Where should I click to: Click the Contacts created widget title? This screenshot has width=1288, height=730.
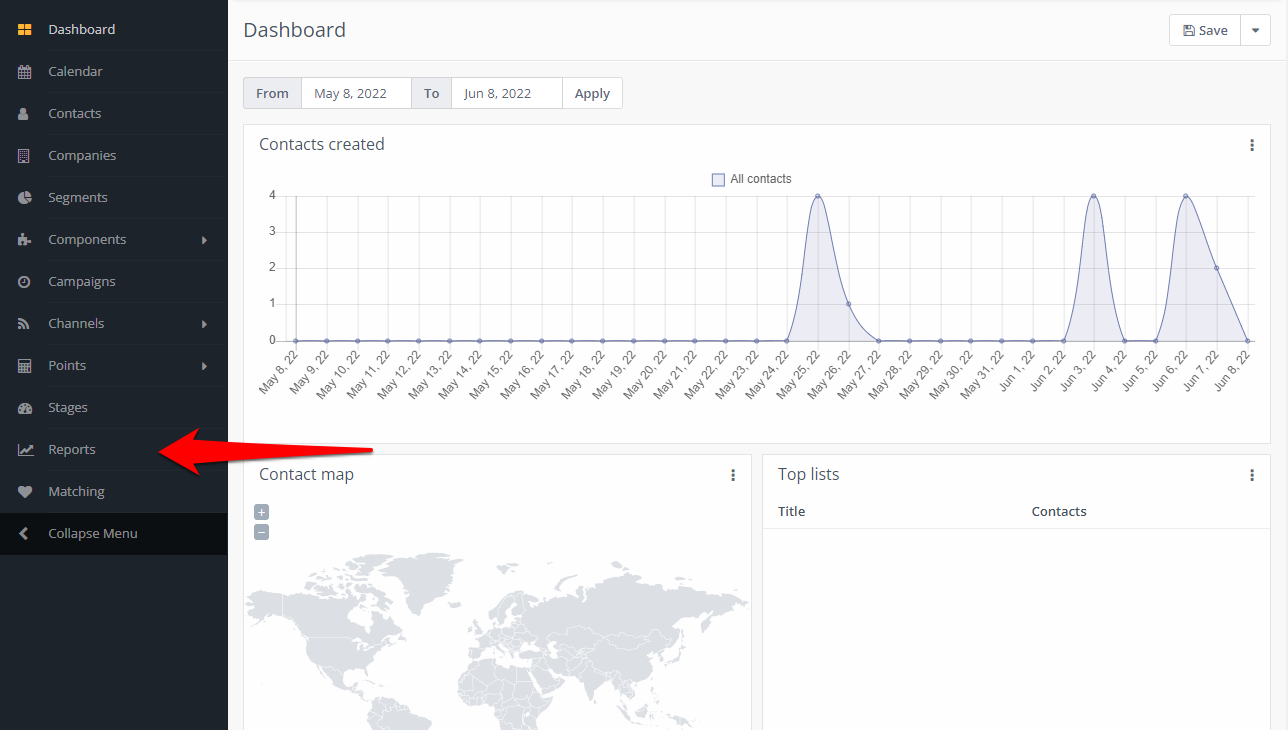[322, 144]
